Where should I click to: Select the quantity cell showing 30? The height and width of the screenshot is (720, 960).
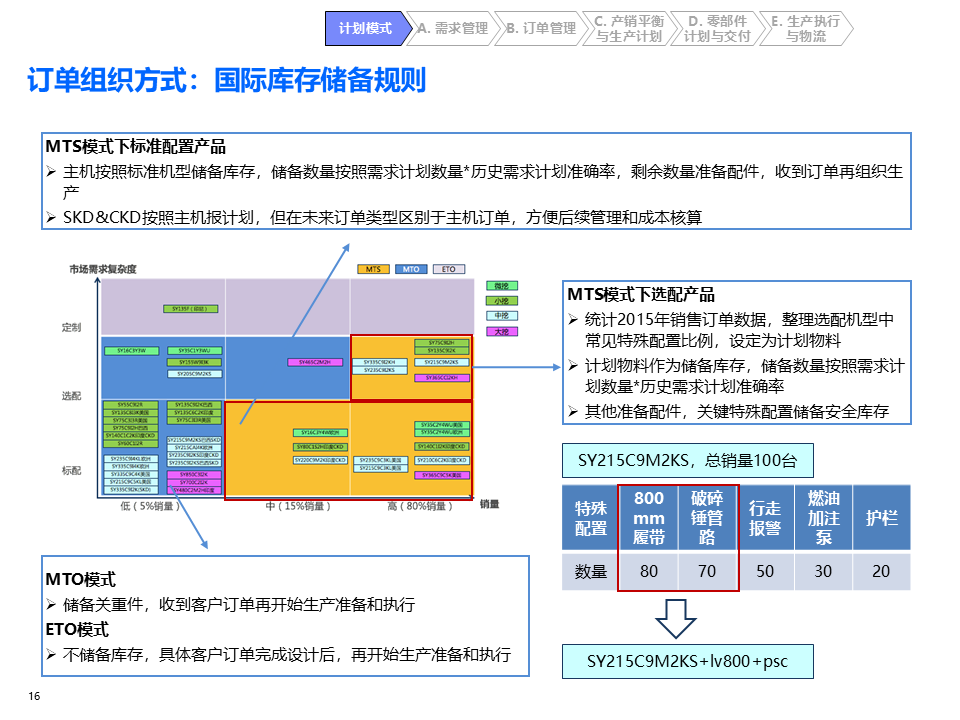pos(823,571)
